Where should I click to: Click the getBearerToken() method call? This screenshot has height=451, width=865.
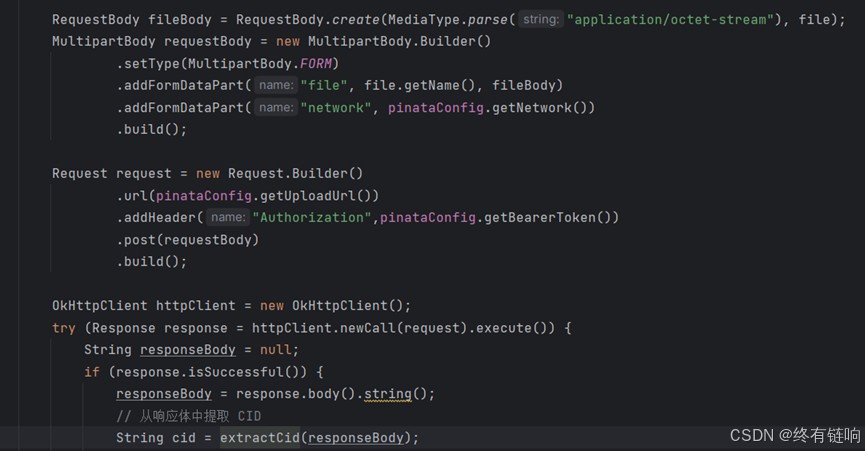[x=553, y=217]
